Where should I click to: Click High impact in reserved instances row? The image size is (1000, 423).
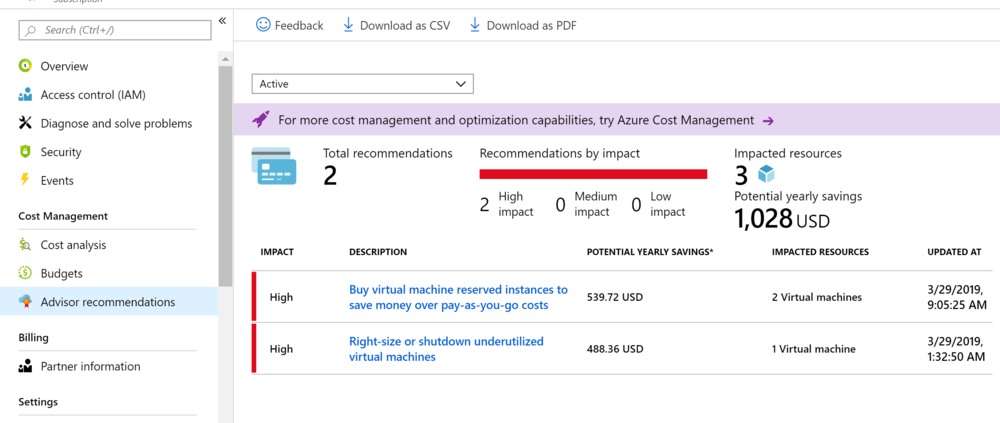[x=281, y=297]
